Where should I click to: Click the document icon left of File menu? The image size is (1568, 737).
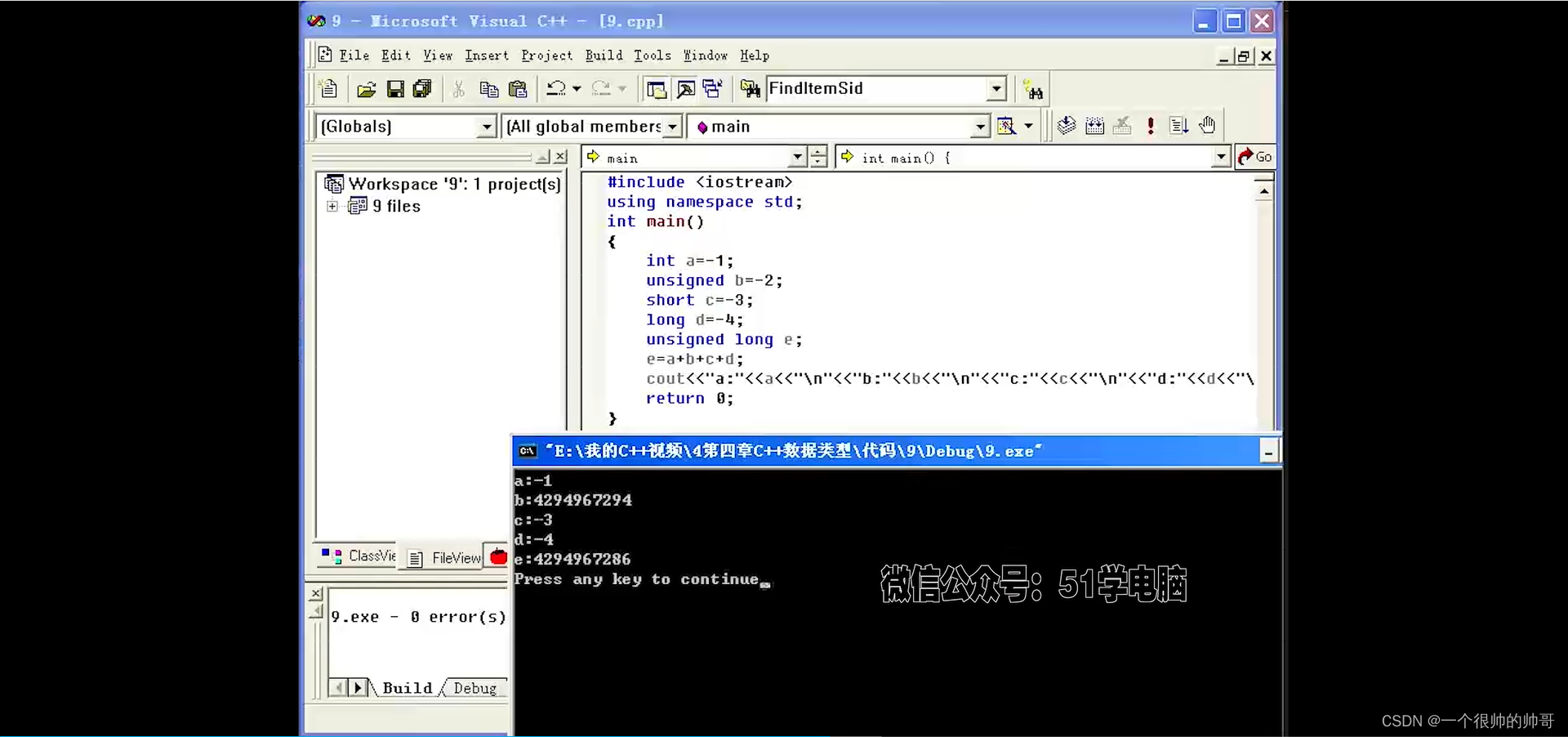pos(325,55)
